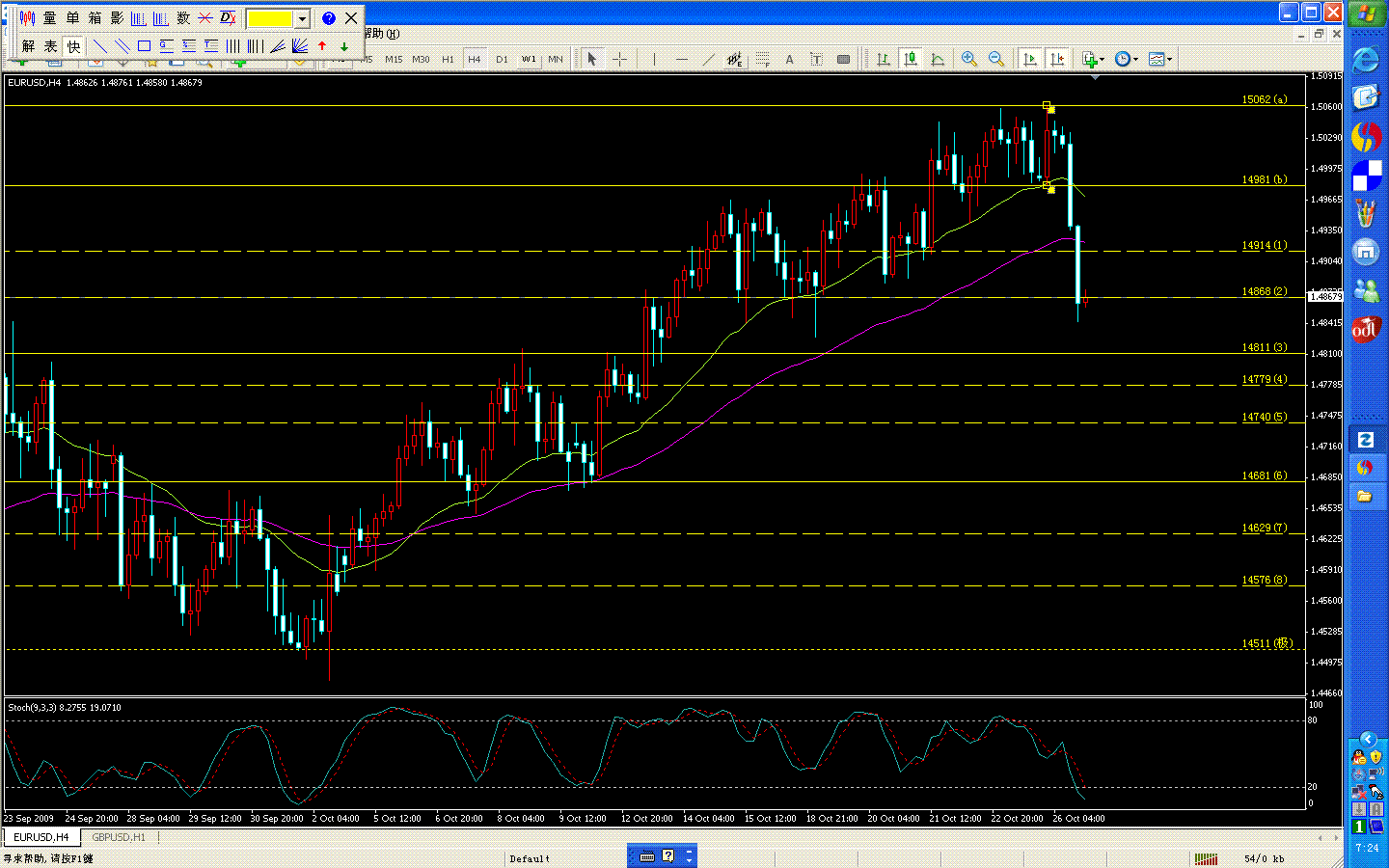Open Internet Explorer from the side taskbar
1389x868 pixels.
point(1365,60)
